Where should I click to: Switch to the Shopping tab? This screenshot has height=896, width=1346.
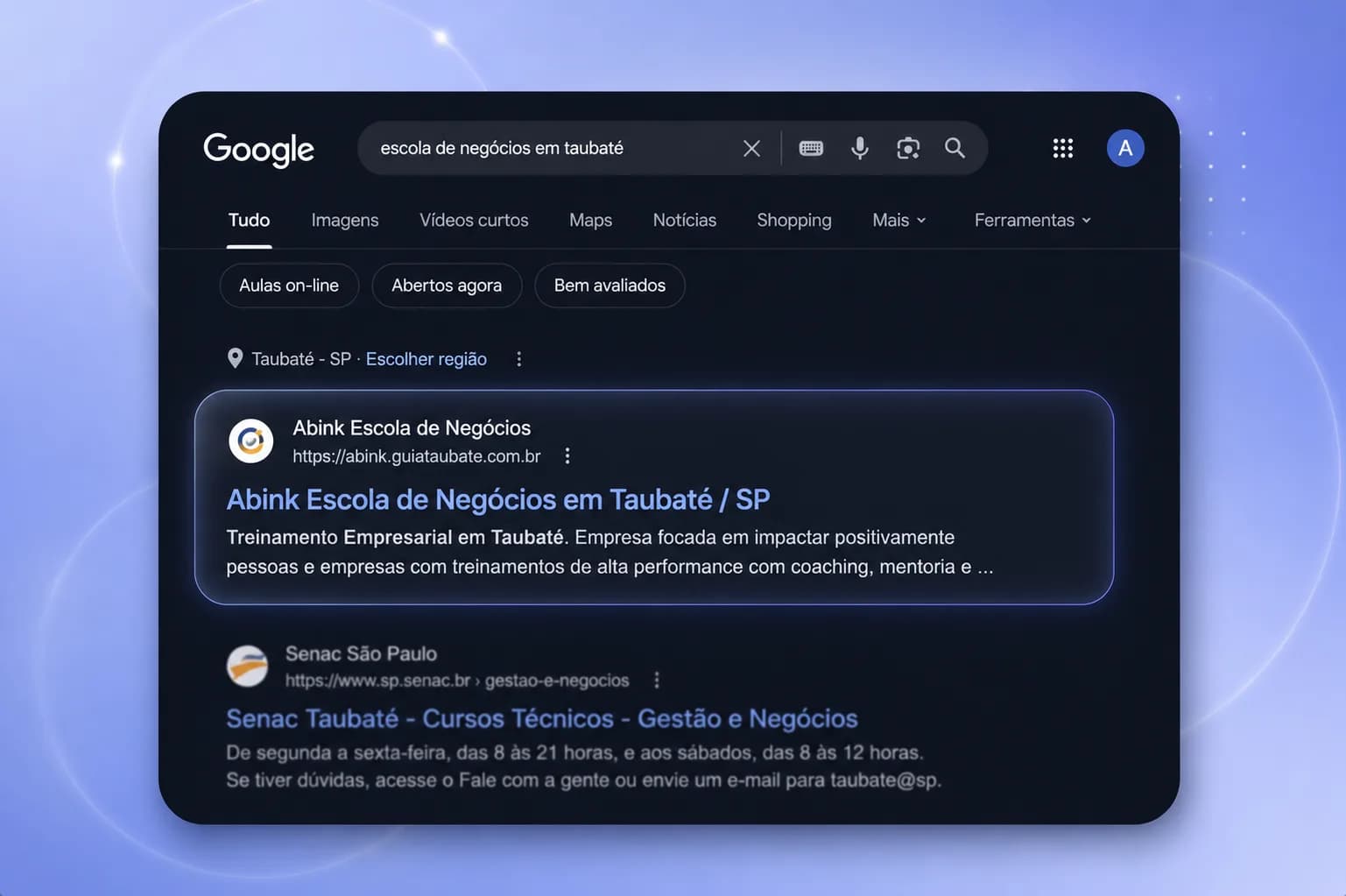tap(794, 220)
